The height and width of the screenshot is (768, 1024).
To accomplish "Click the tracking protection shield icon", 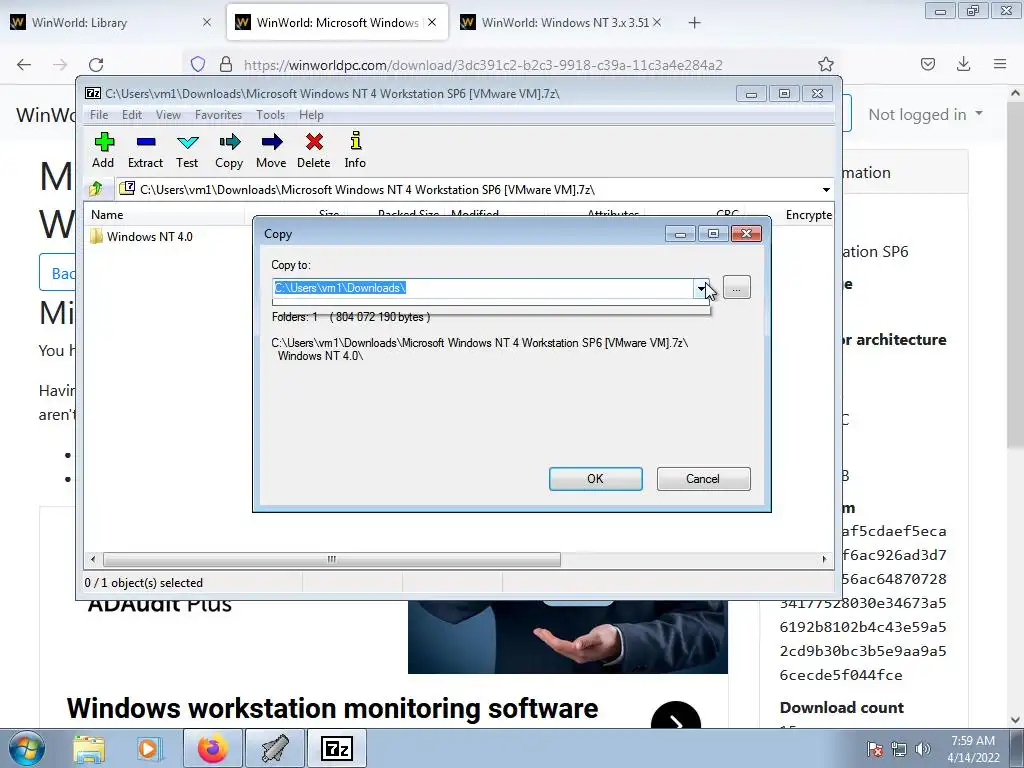I will (198, 64).
